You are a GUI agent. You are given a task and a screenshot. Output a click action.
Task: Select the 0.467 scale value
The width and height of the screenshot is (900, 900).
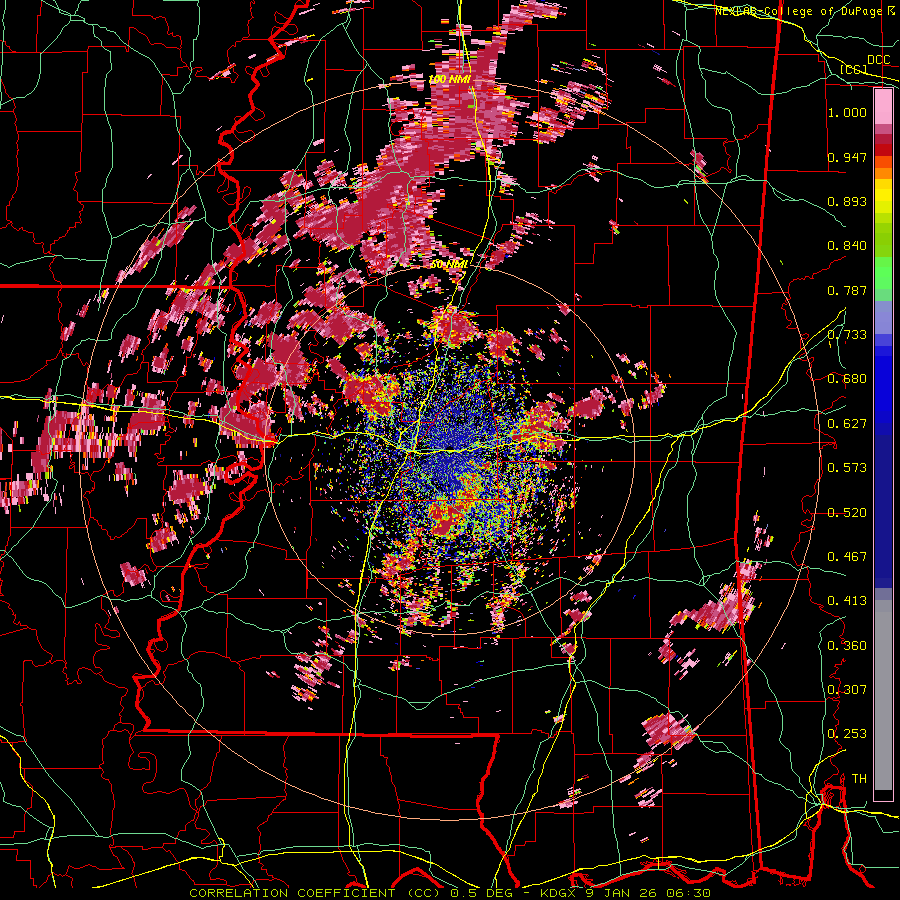(847, 557)
